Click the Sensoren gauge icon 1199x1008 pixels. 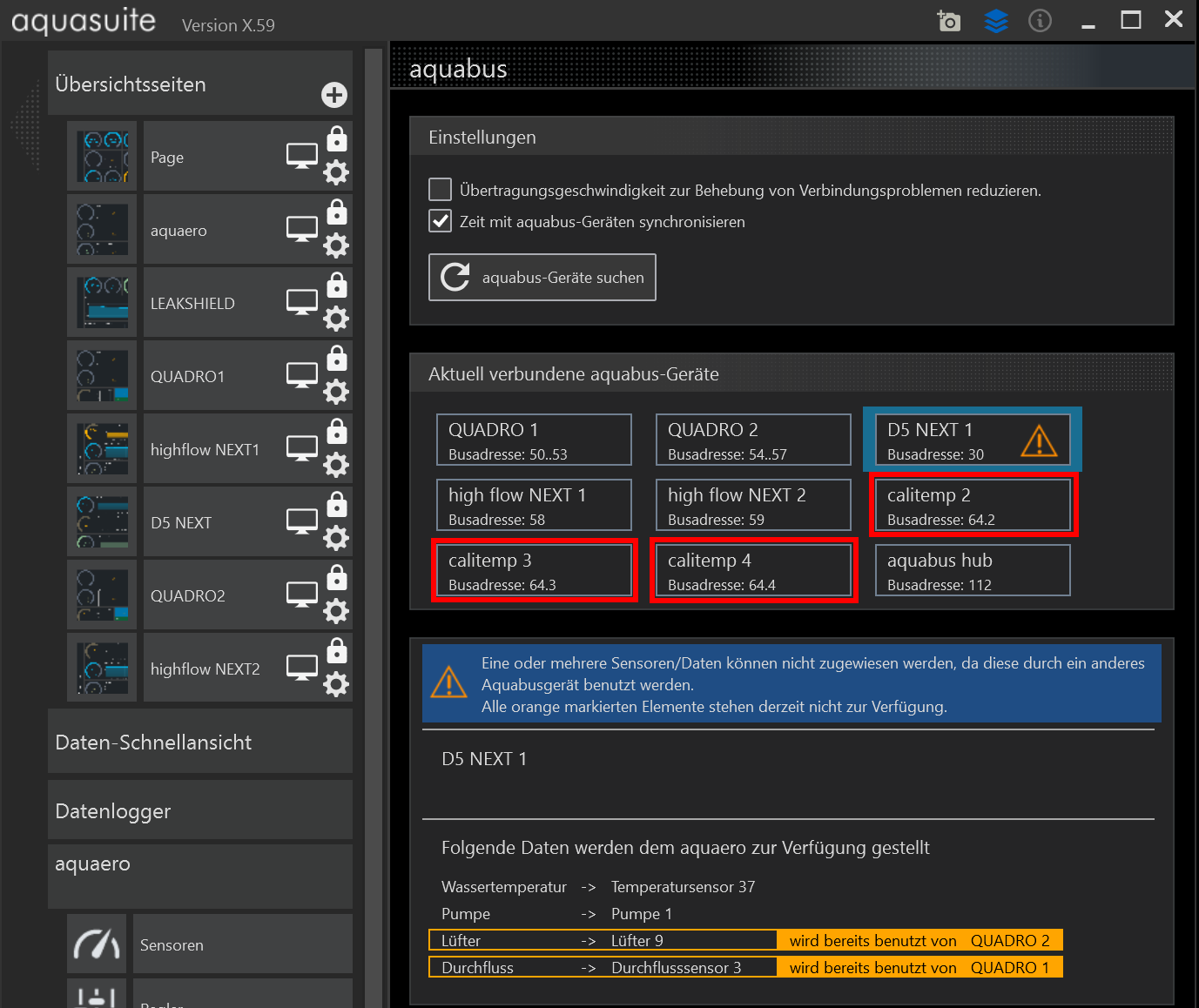point(97,944)
